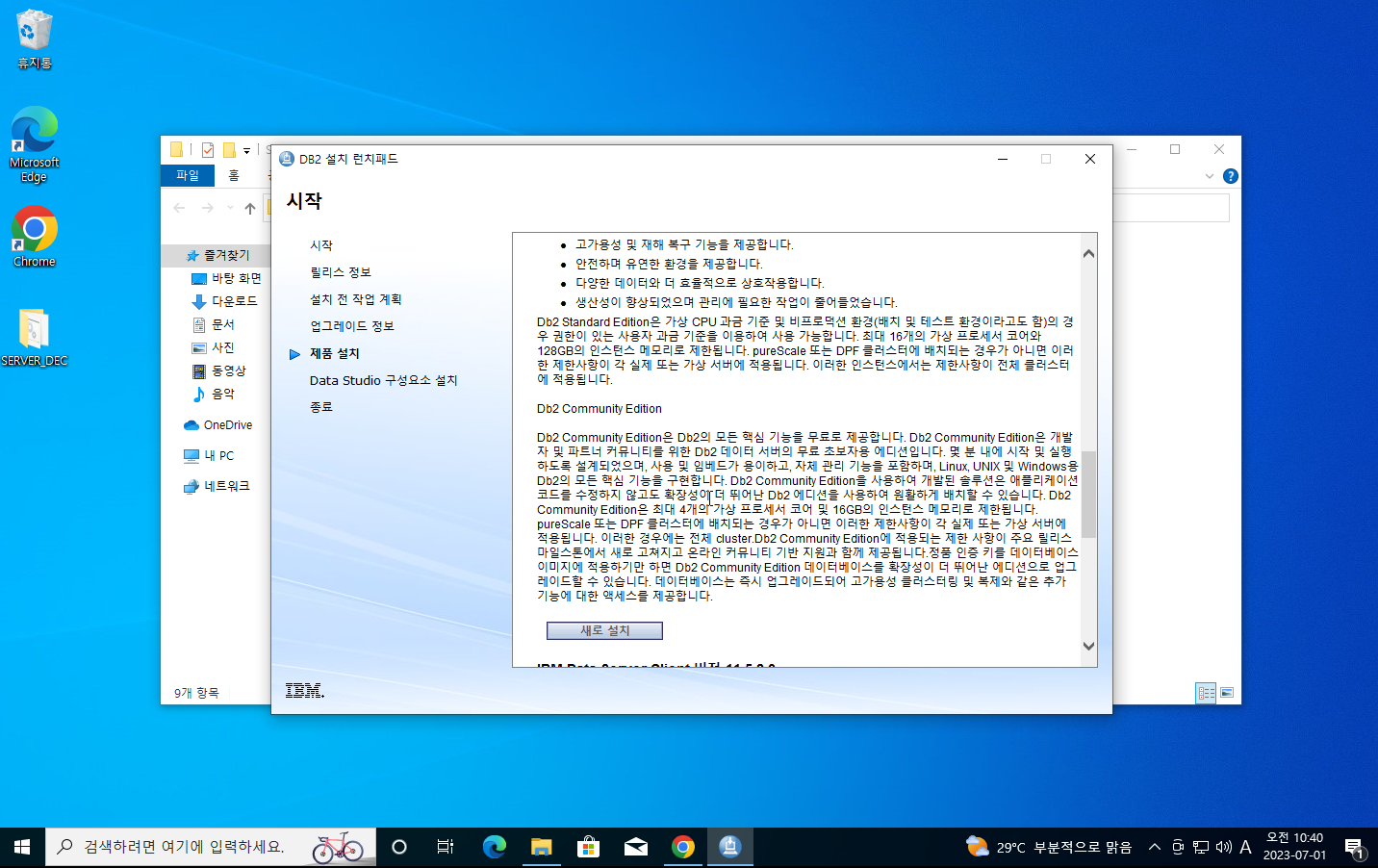Select 다운로드 in Explorer sidebar
Image resolution: width=1378 pixels, height=868 pixels.
(225, 301)
